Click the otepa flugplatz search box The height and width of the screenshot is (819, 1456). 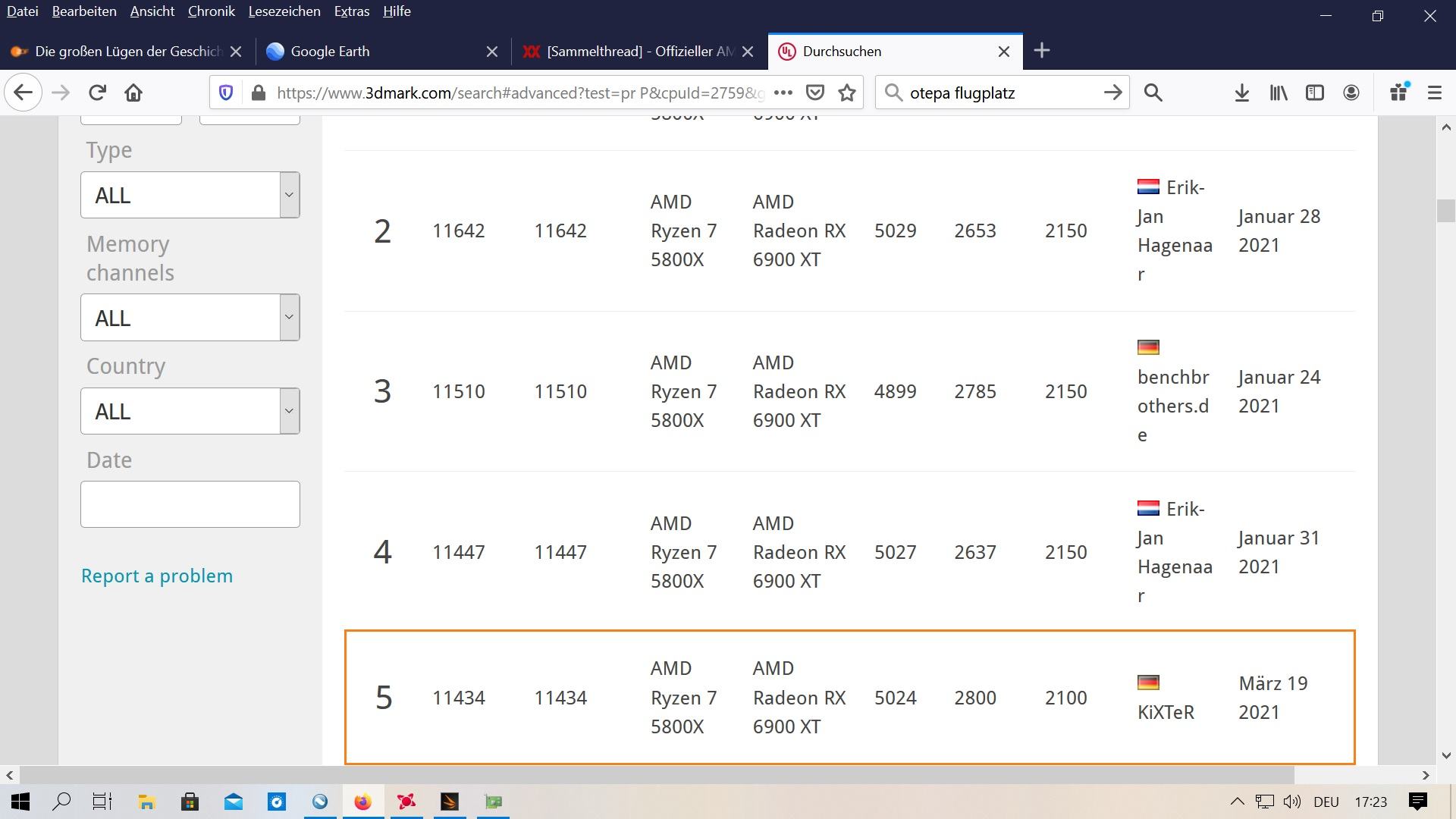tap(1001, 93)
